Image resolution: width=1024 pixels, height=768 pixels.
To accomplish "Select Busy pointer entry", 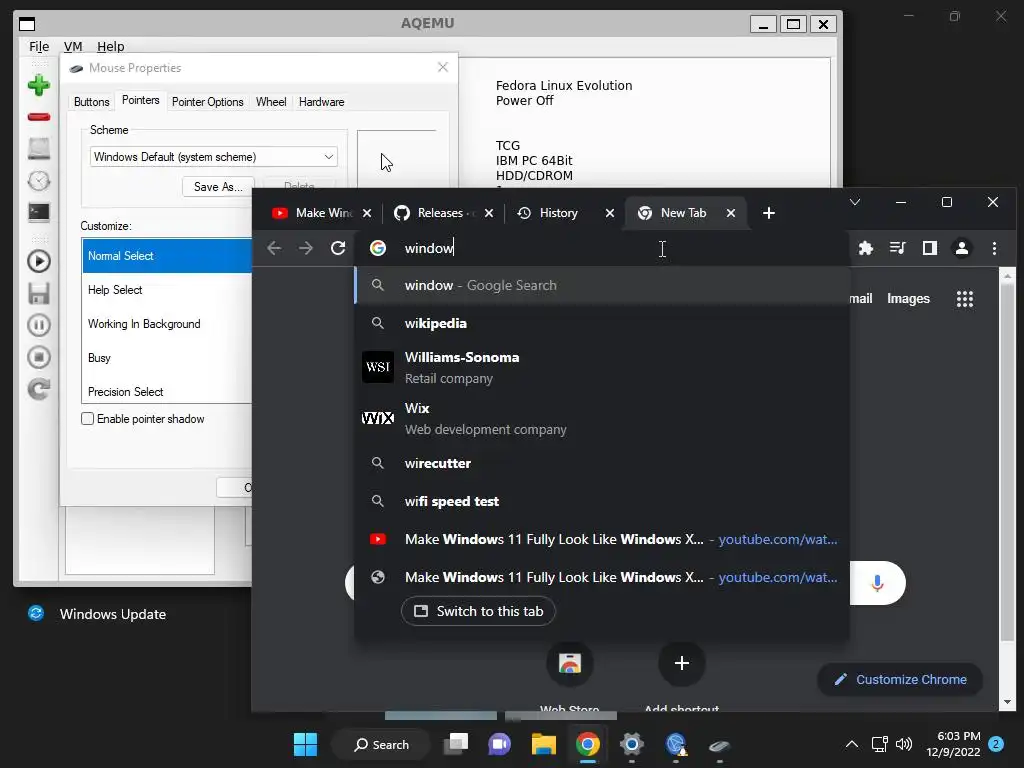I will click(x=167, y=358).
